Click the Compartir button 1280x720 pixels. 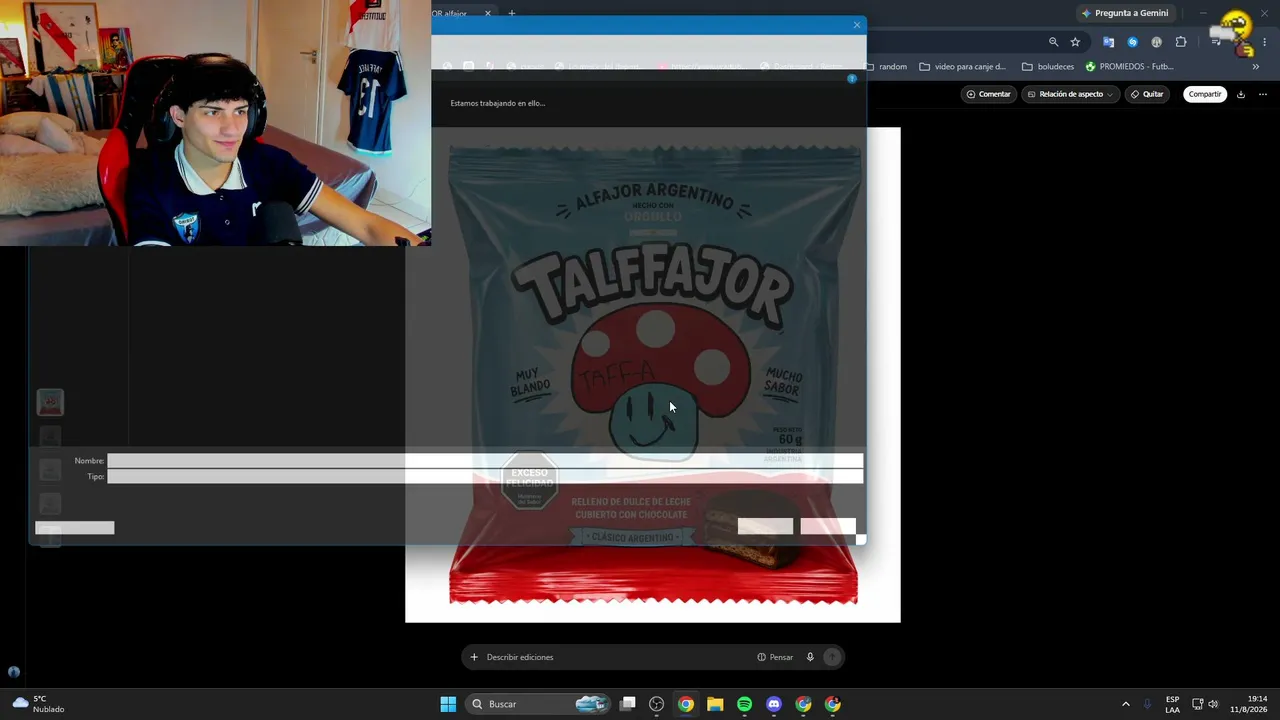(1205, 94)
